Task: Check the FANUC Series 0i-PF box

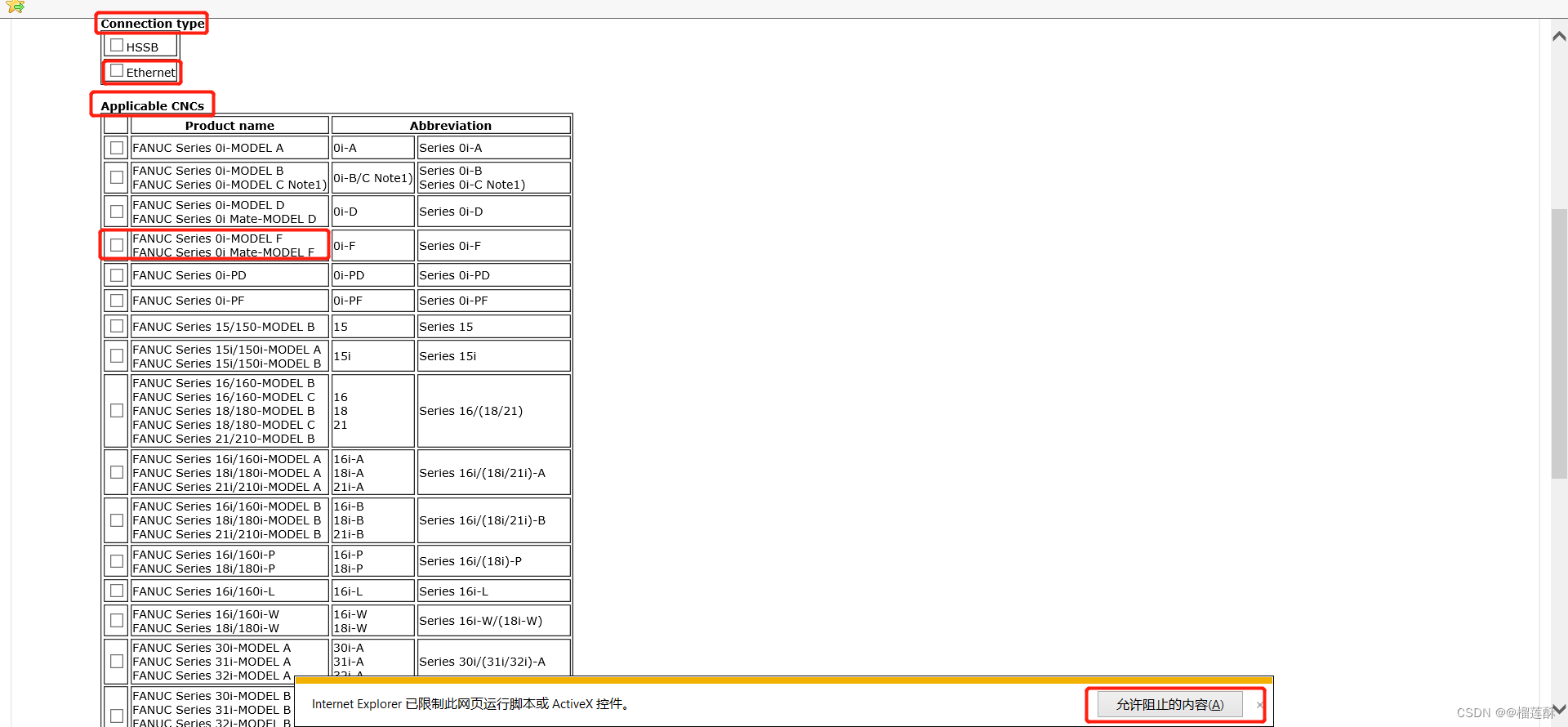Action: click(117, 301)
